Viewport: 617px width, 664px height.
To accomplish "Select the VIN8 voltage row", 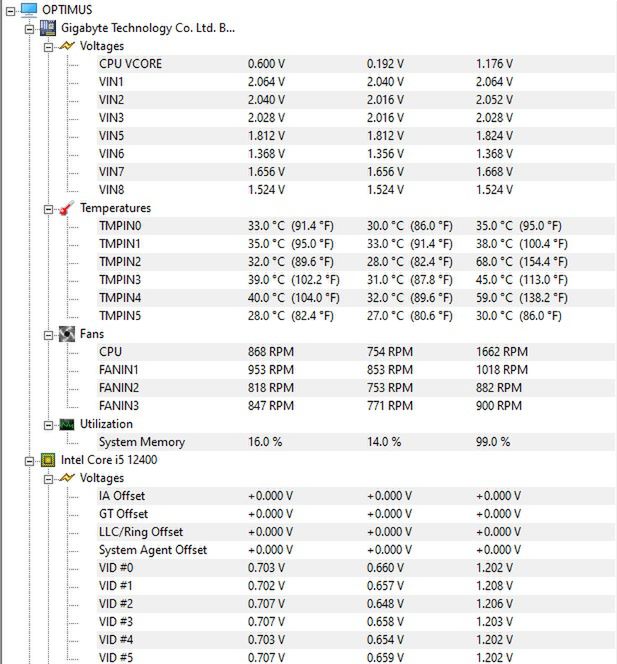I will pos(356,190).
